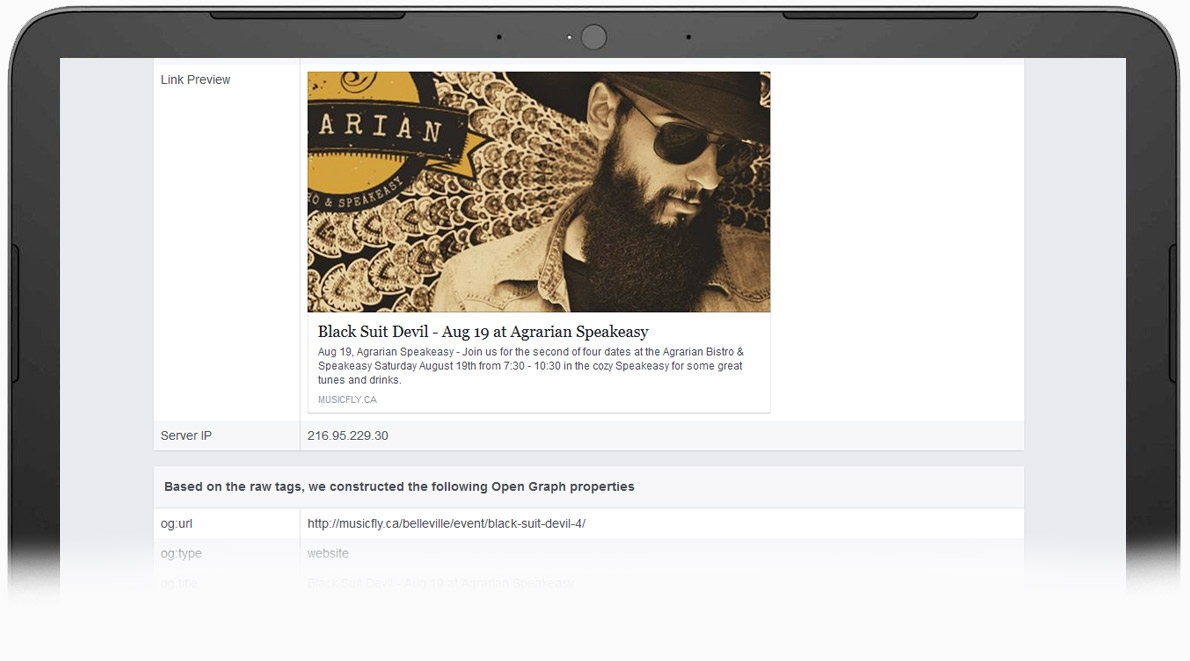Select the heading 'Based on the raw tags' text

pyautogui.click(x=399, y=486)
